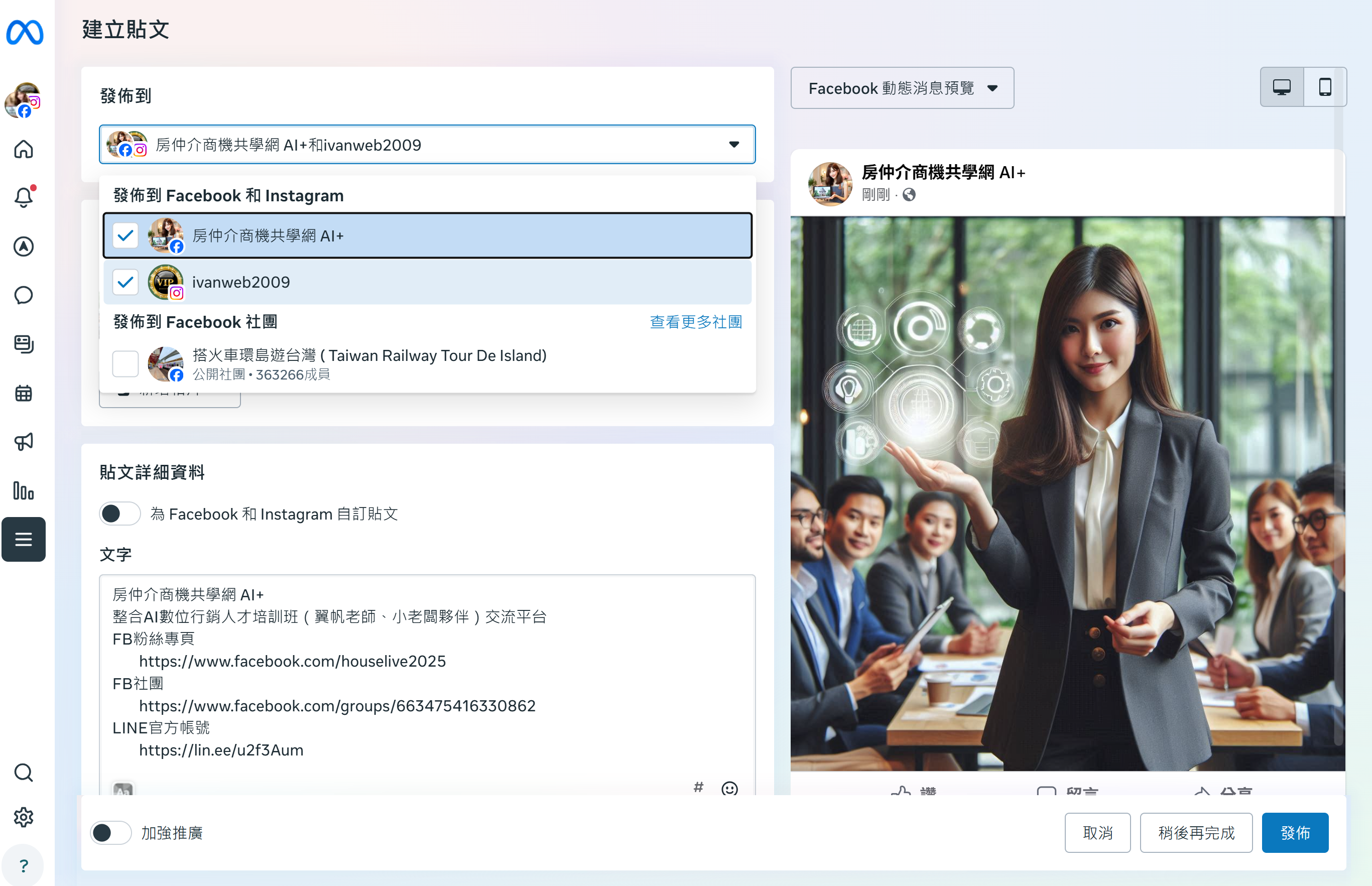The width and height of the screenshot is (1372, 886).
Task: Check the Taiwan Railway Tour De Island group
Action: 125,364
